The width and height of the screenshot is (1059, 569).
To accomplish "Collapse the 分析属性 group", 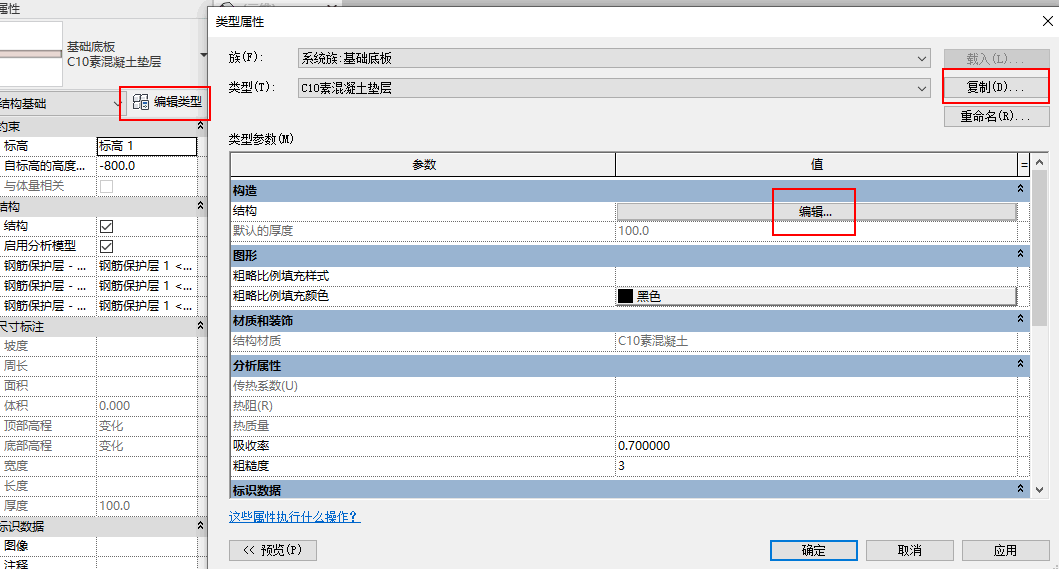I will pyautogui.click(x=1020, y=364).
